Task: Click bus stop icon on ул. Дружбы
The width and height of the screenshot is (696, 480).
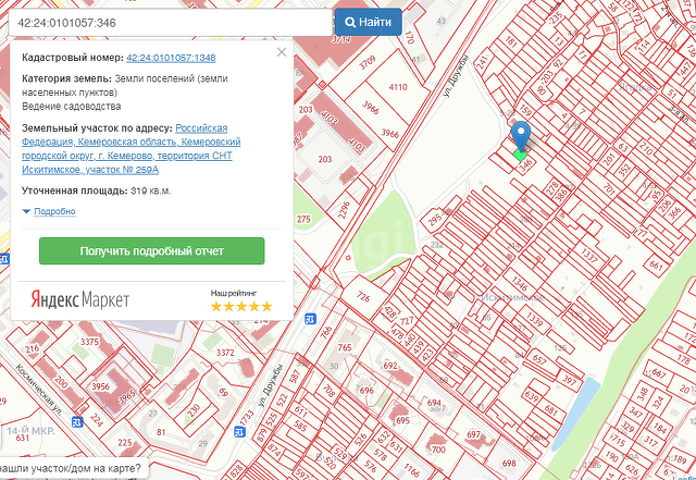Action: coord(311,318)
